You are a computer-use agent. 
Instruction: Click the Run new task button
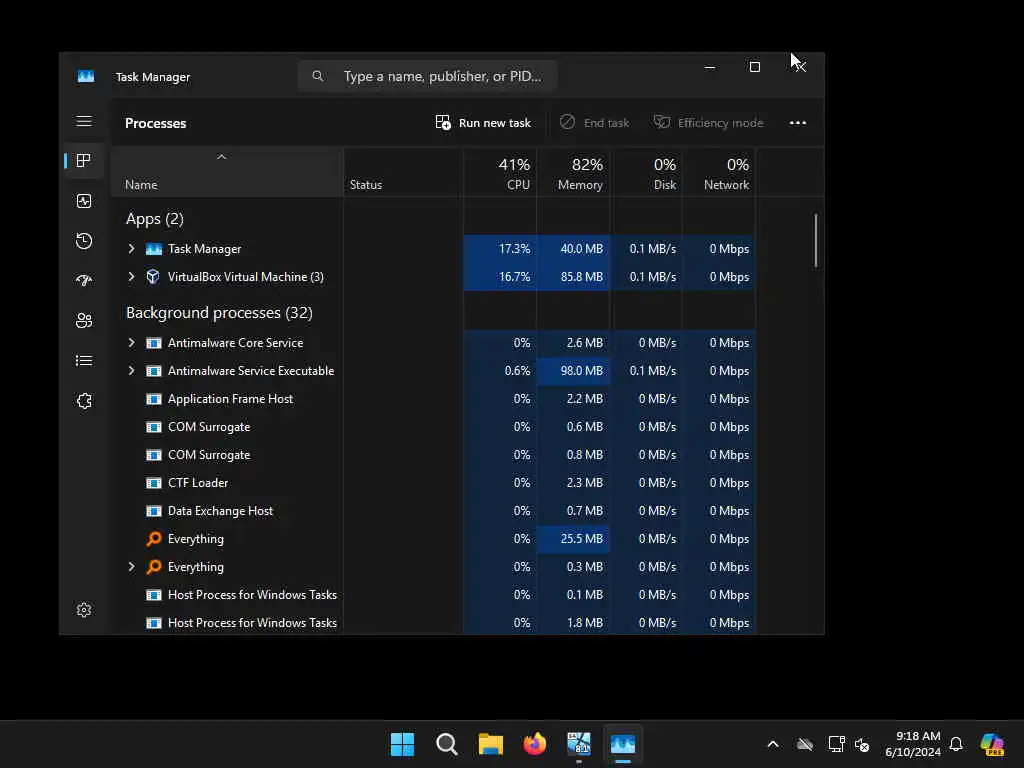click(483, 123)
